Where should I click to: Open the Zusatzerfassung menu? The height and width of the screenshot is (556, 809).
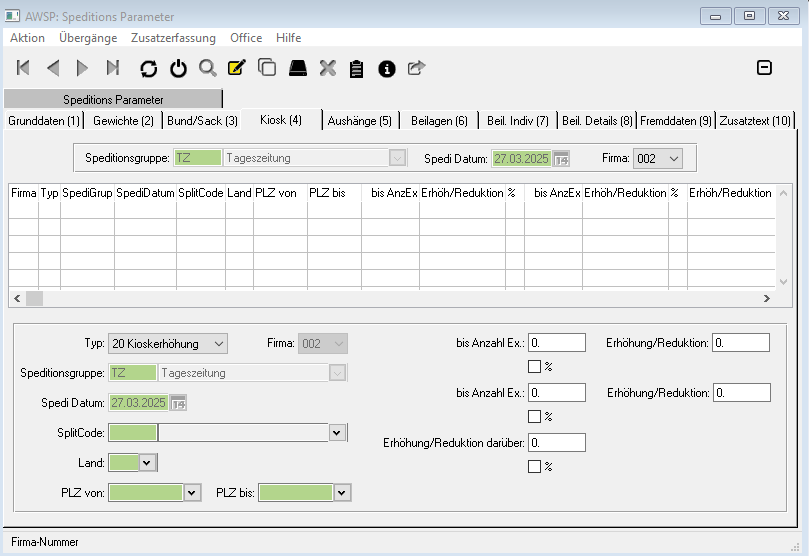click(172, 38)
